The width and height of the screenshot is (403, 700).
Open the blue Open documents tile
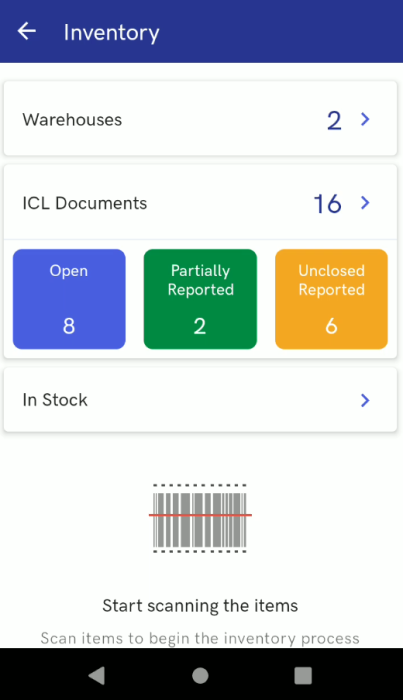69,299
